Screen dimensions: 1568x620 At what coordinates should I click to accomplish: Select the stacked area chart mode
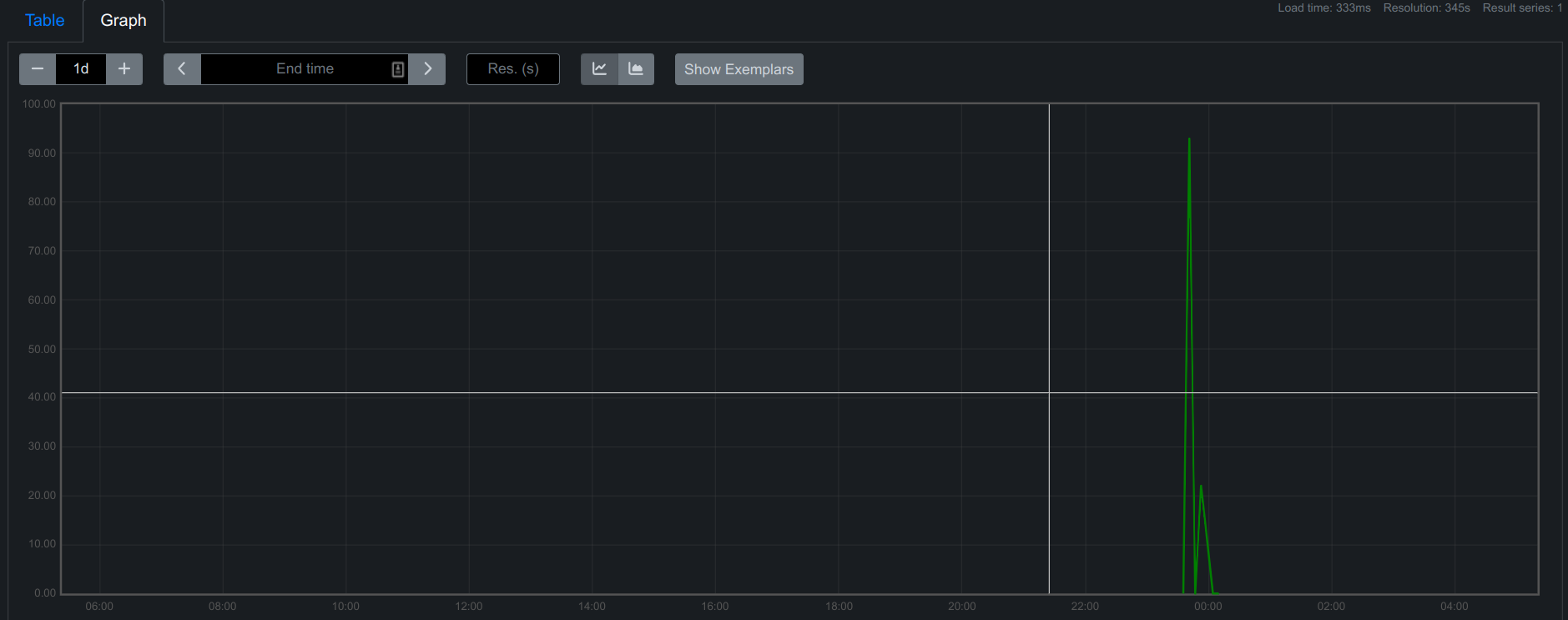click(x=636, y=69)
